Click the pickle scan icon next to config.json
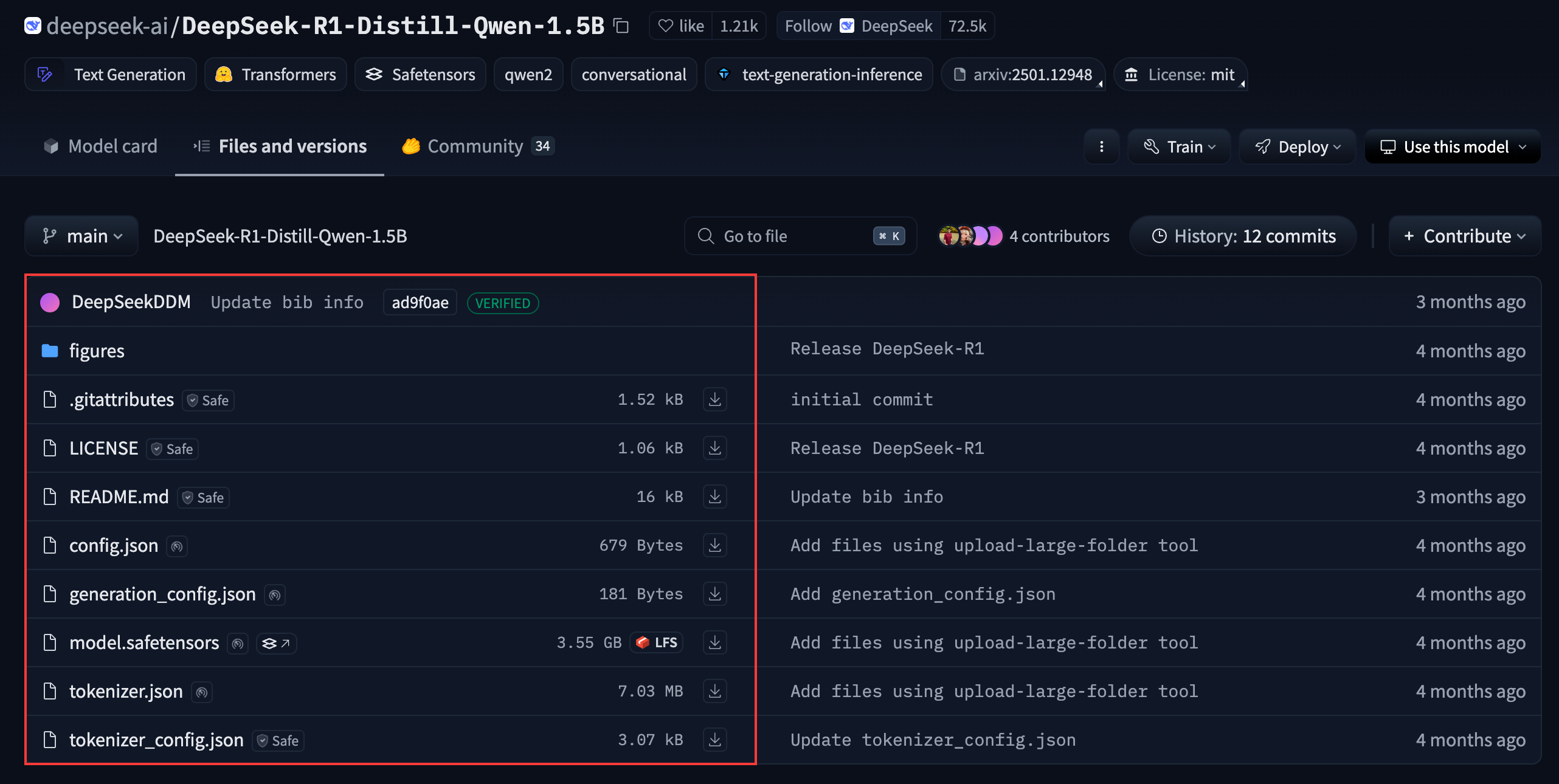The height and width of the screenshot is (784, 1559). (177, 546)
